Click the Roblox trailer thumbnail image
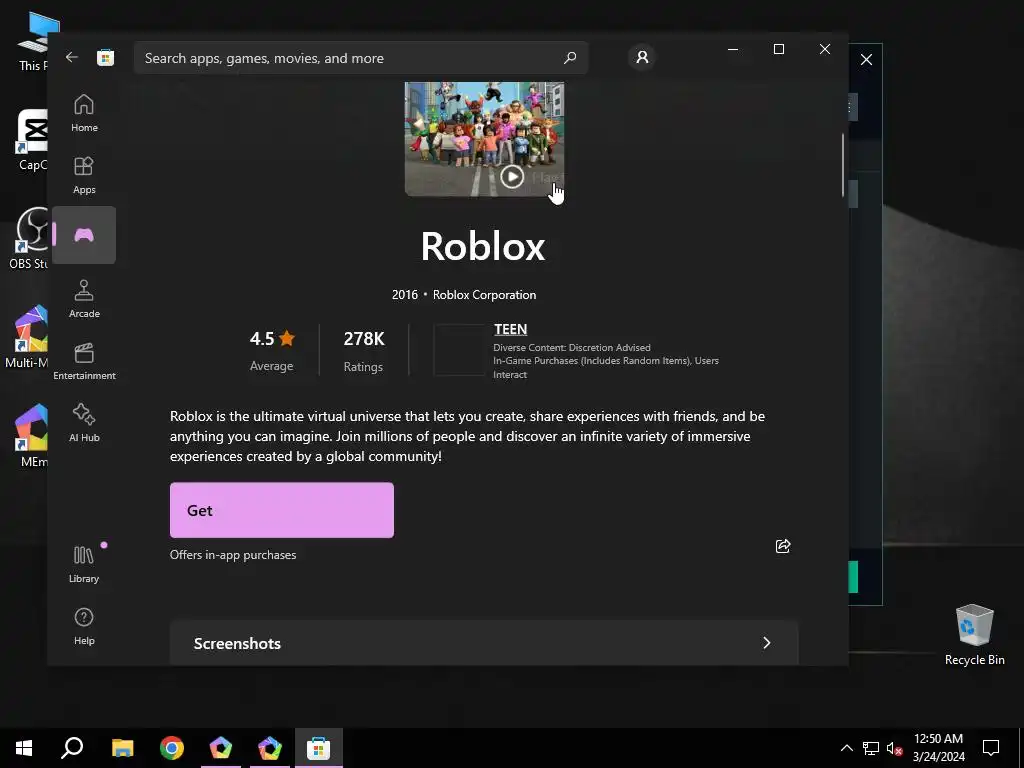 point(485,138)
